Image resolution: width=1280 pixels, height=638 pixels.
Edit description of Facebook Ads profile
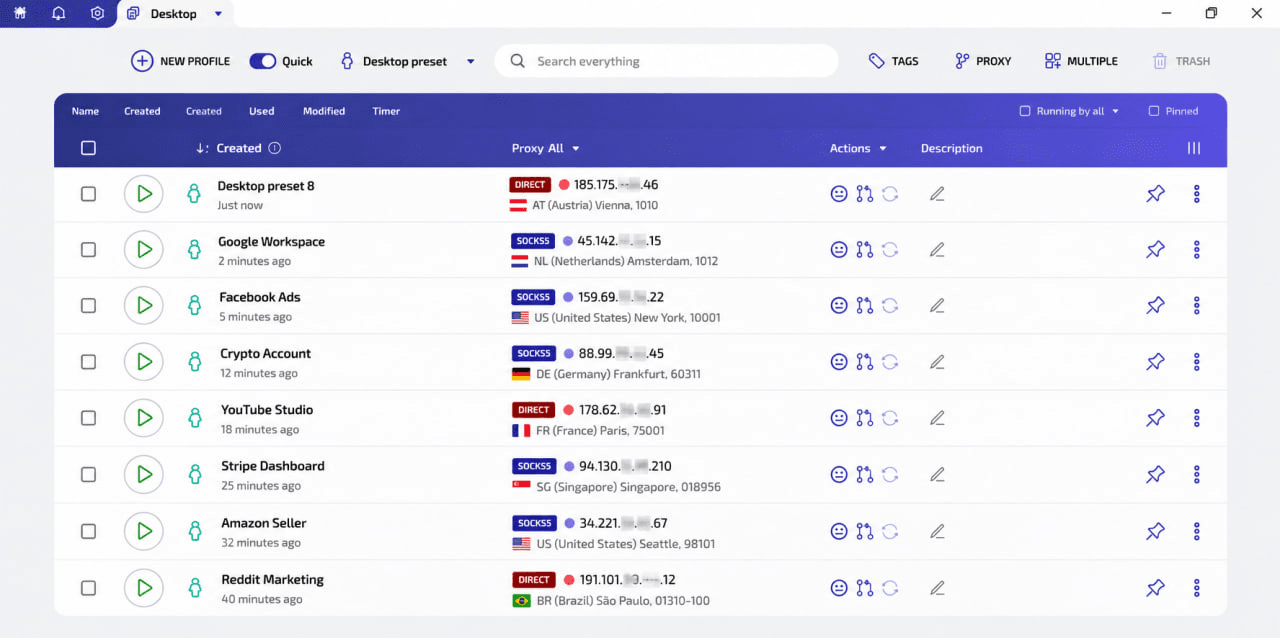click(937, 306)
